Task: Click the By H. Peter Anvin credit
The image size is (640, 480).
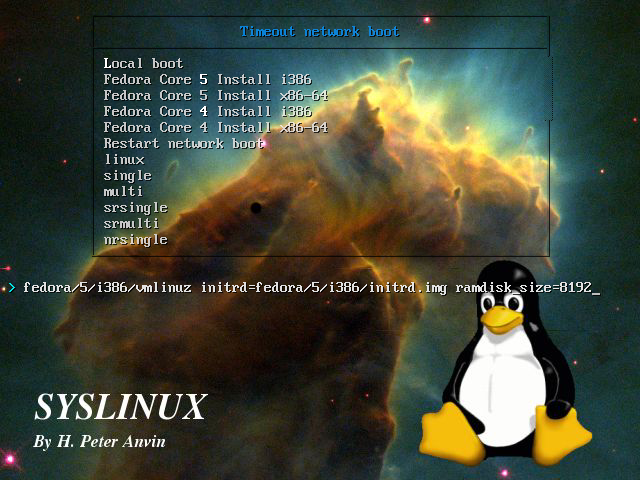Action: tap(100, 441)
